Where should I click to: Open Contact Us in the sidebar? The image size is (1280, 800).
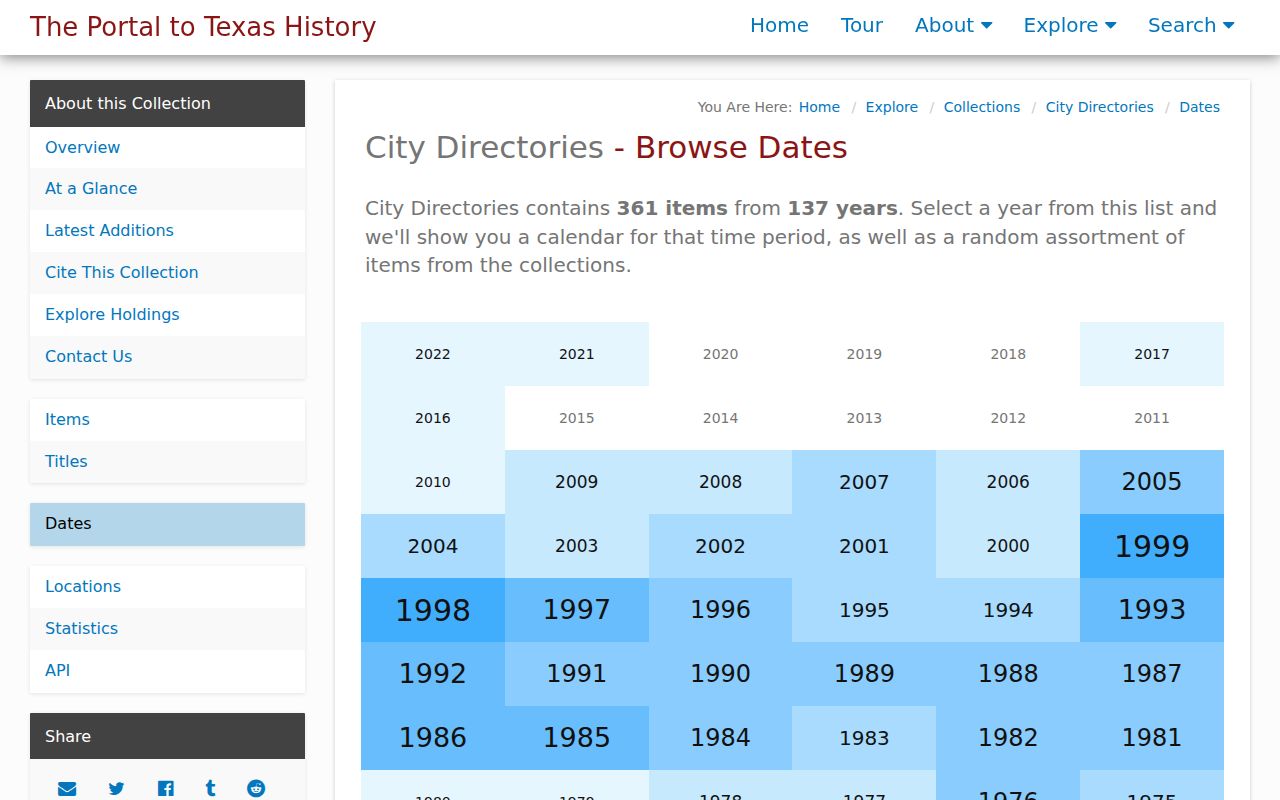pyautogui.click(x=167, y=356)
